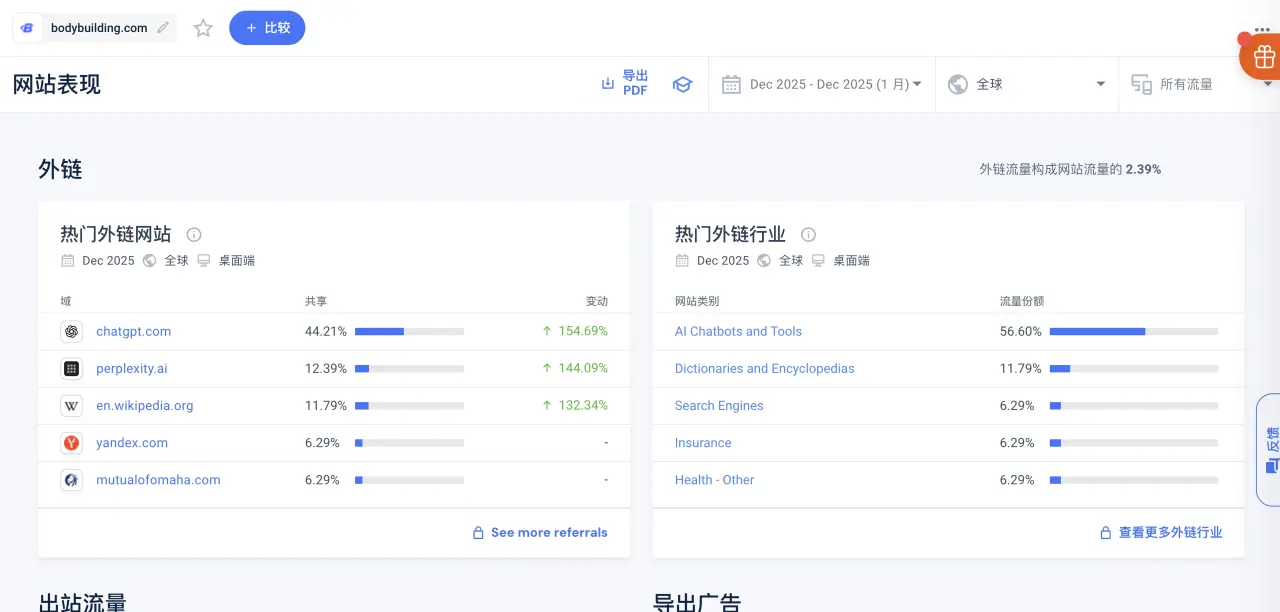Click the lock icon beside 查看更多外链行业

point(1105,533)
